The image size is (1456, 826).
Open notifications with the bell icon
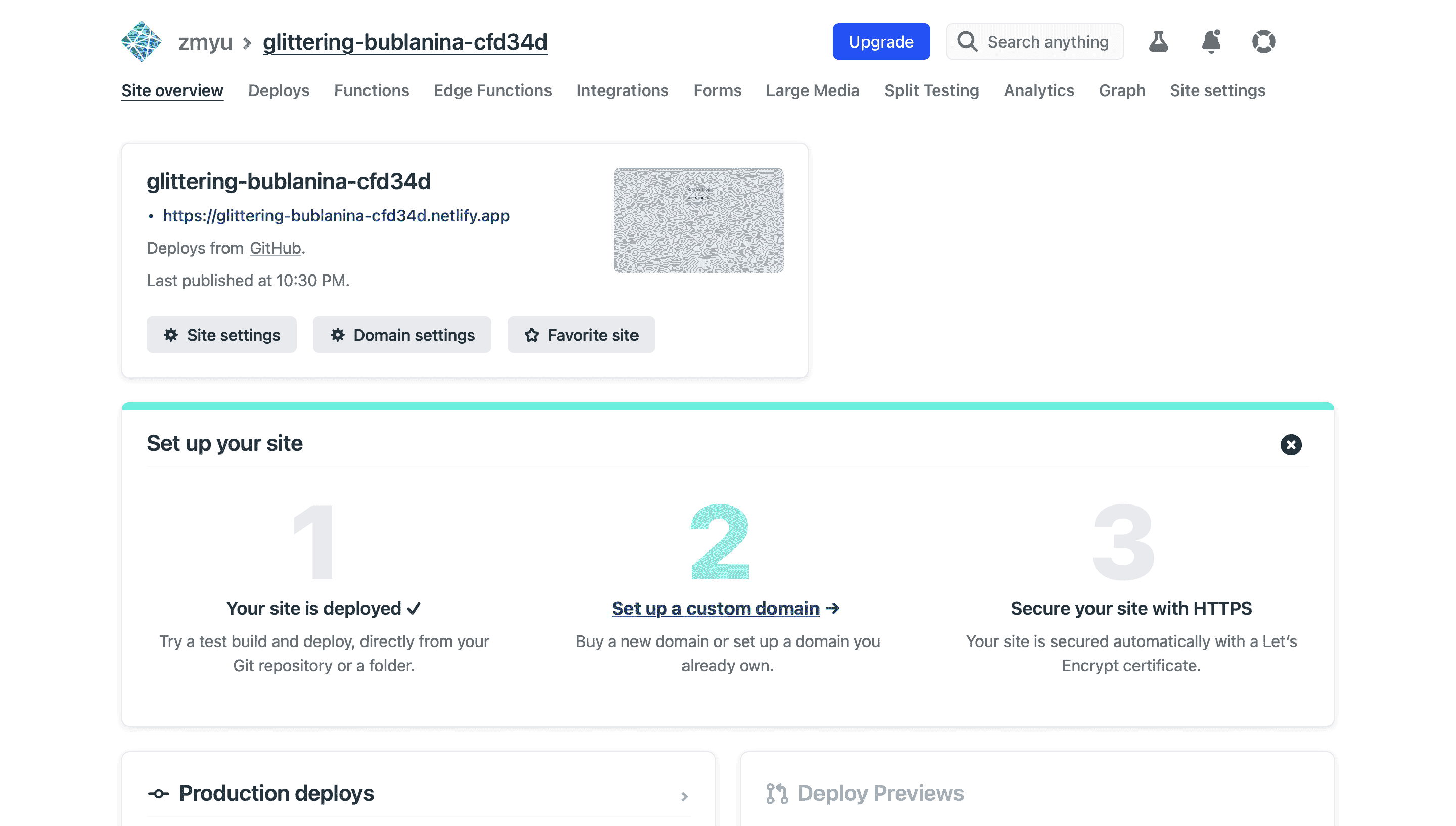coord(1212,41)
